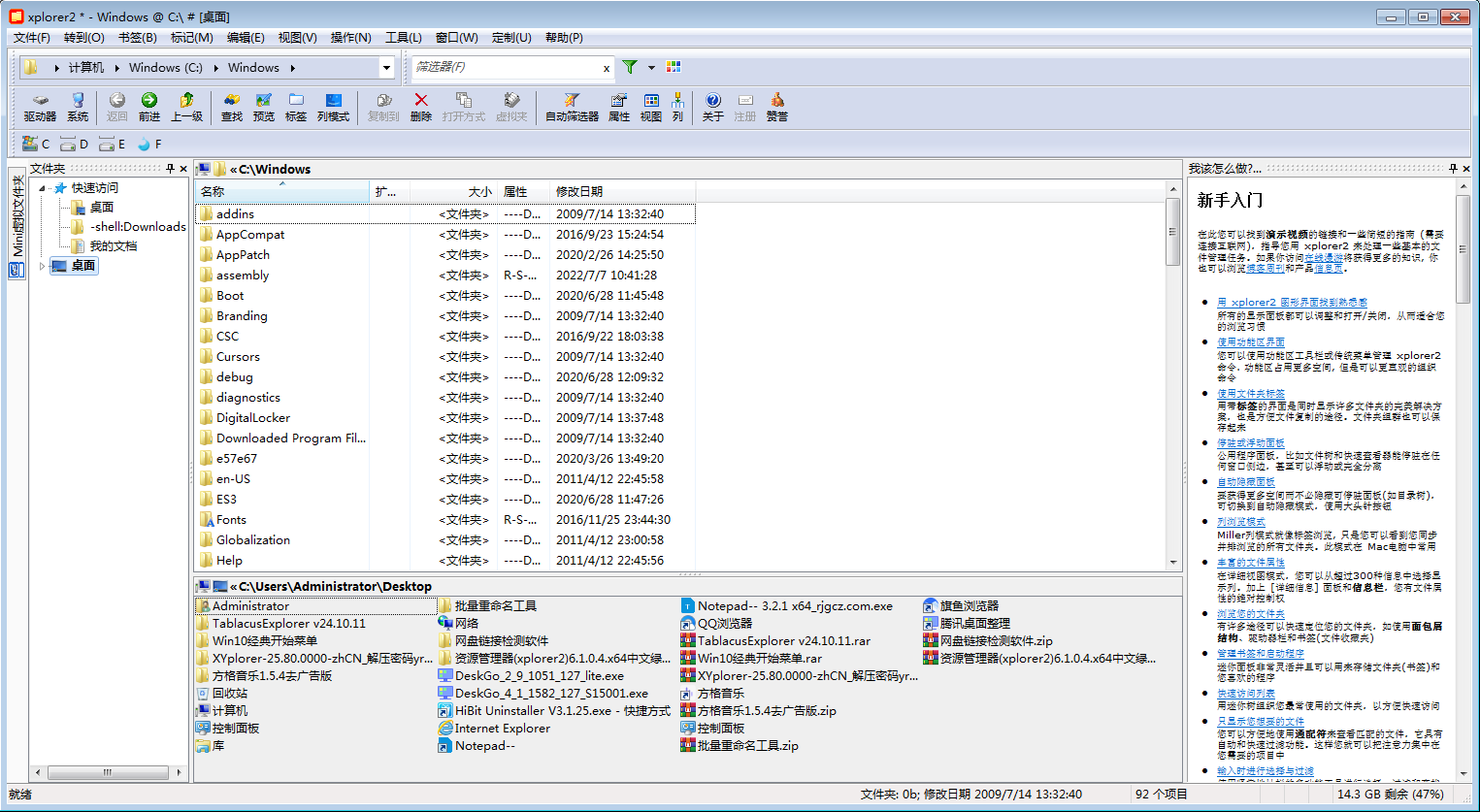1480x812 pixels.
Task: Open the 工具(L) menu
Action: tap(403, 38)
